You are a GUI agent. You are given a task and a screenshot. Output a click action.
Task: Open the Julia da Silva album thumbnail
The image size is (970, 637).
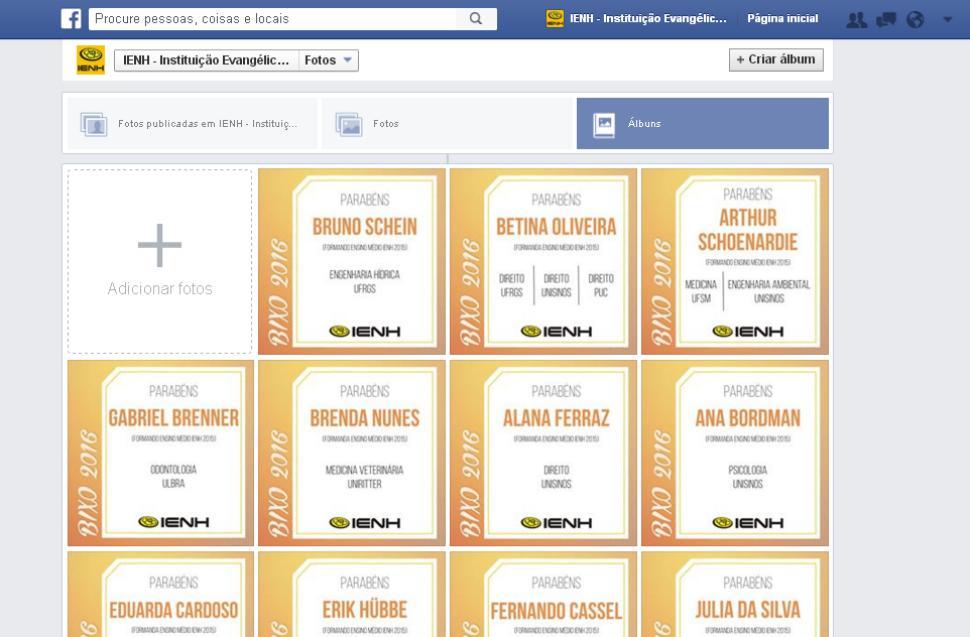(x=735, y=594)
